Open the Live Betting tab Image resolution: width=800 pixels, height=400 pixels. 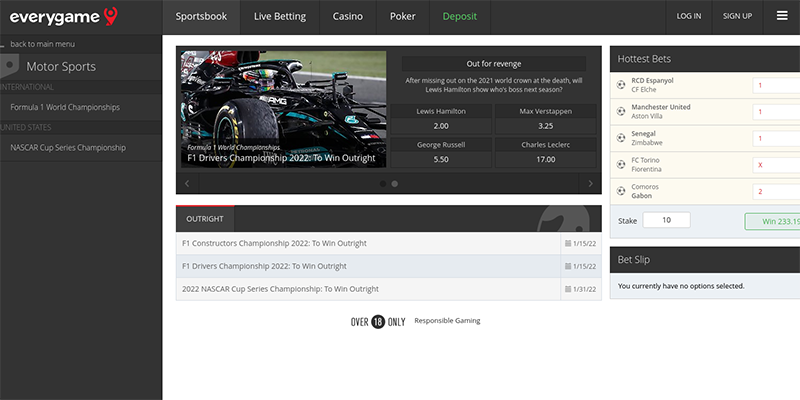(280, 17)
